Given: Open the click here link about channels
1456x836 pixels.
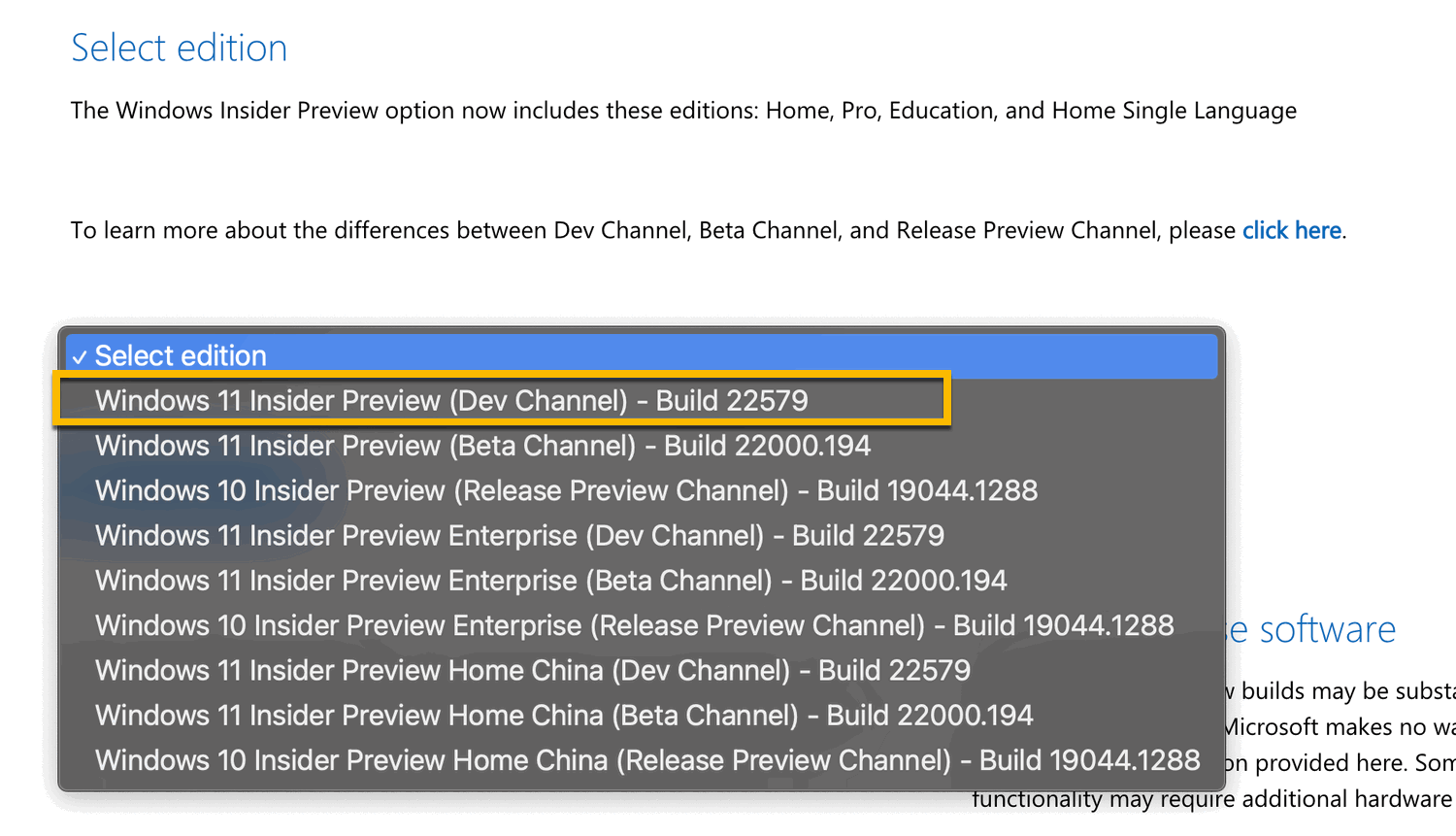Looking at the screenshot, I should (x=1291, y=230).
